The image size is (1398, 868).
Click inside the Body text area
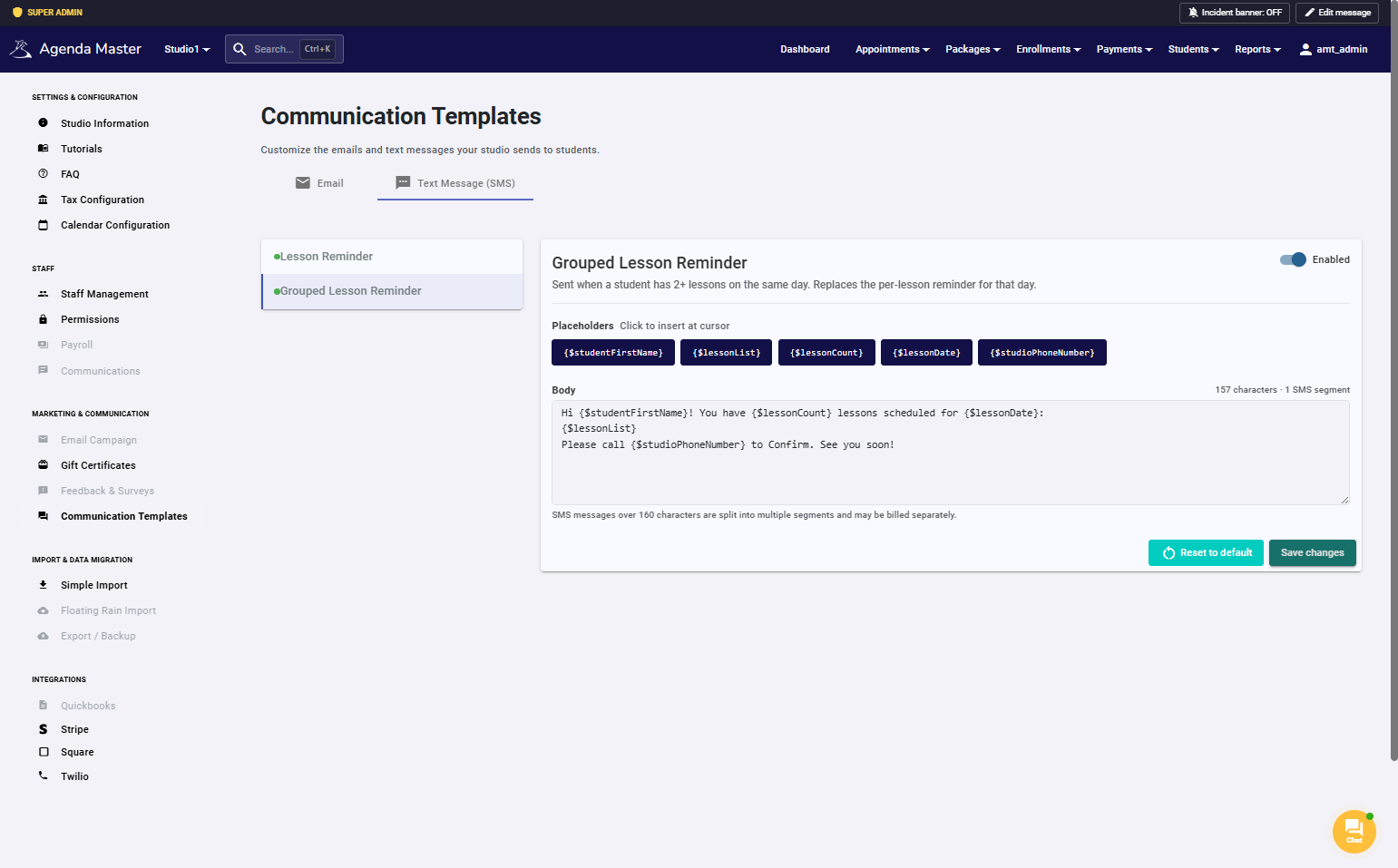coord(951,453)
